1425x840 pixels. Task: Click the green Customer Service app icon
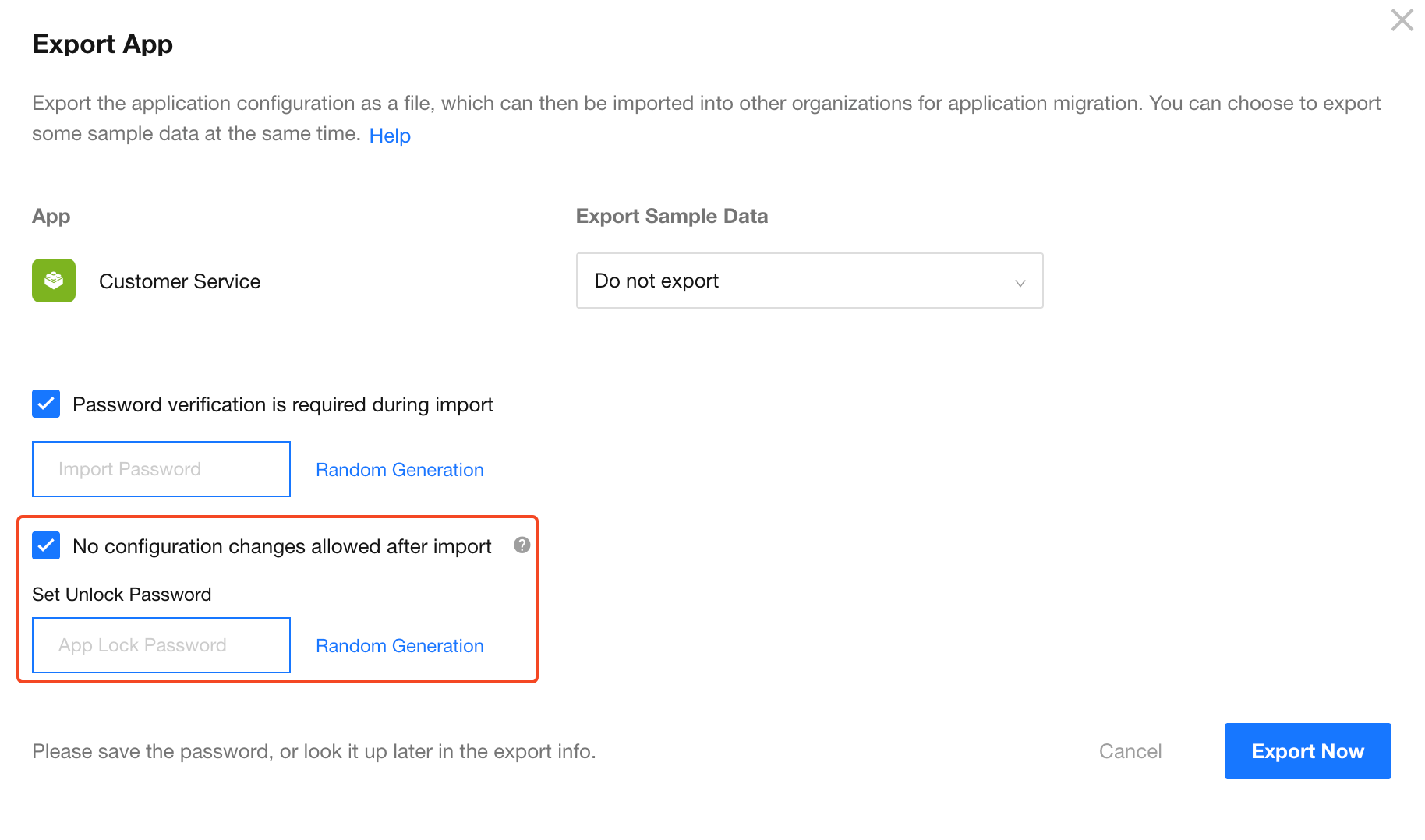pyautogui.click(x=54, y=281)
